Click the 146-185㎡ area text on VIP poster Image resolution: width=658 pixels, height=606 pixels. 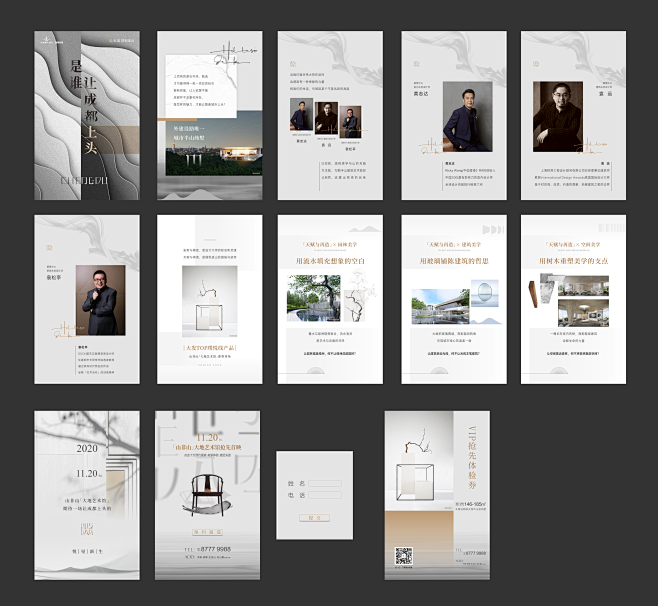471,504
